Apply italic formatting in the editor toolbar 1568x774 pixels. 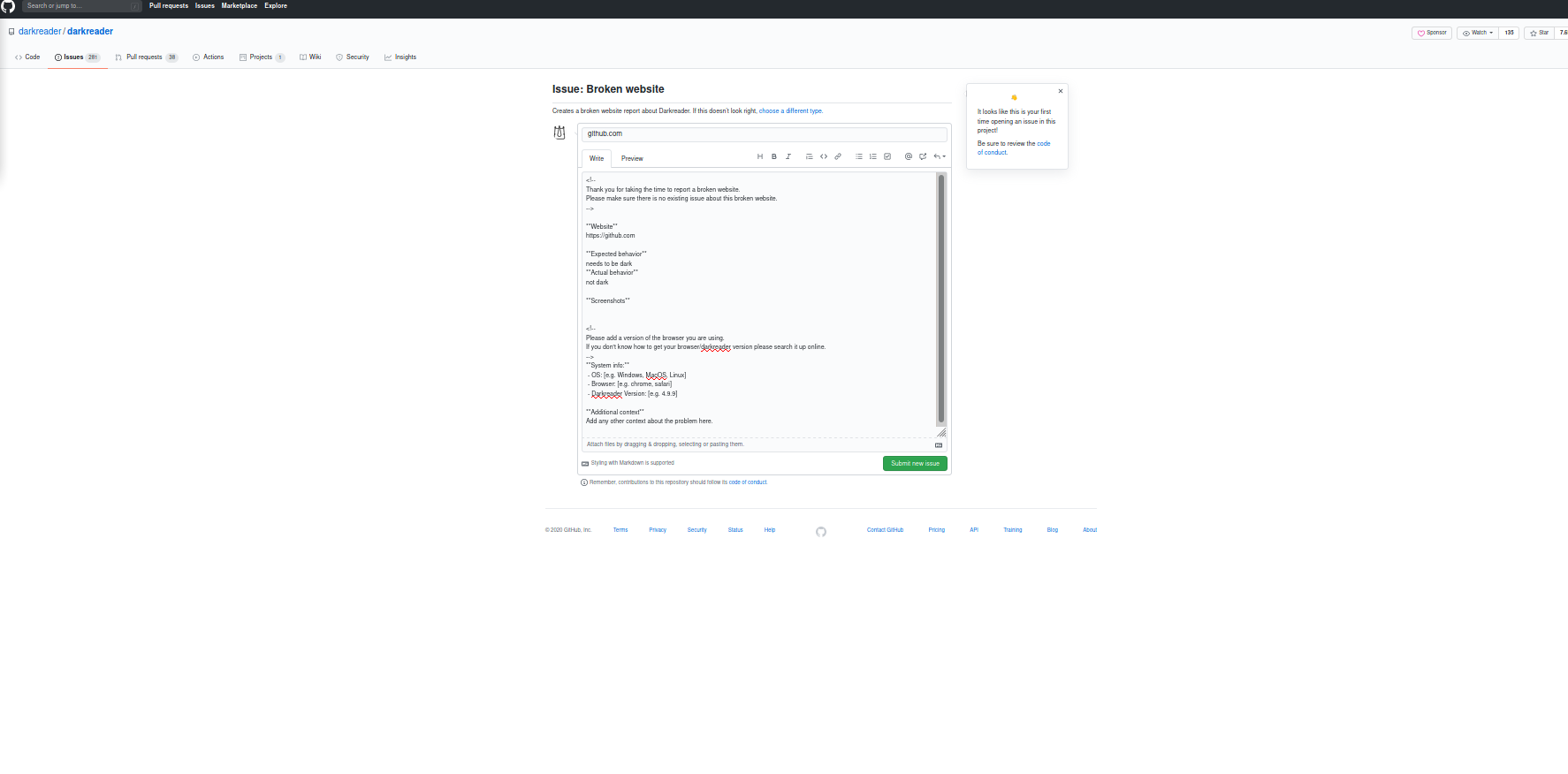788,156
